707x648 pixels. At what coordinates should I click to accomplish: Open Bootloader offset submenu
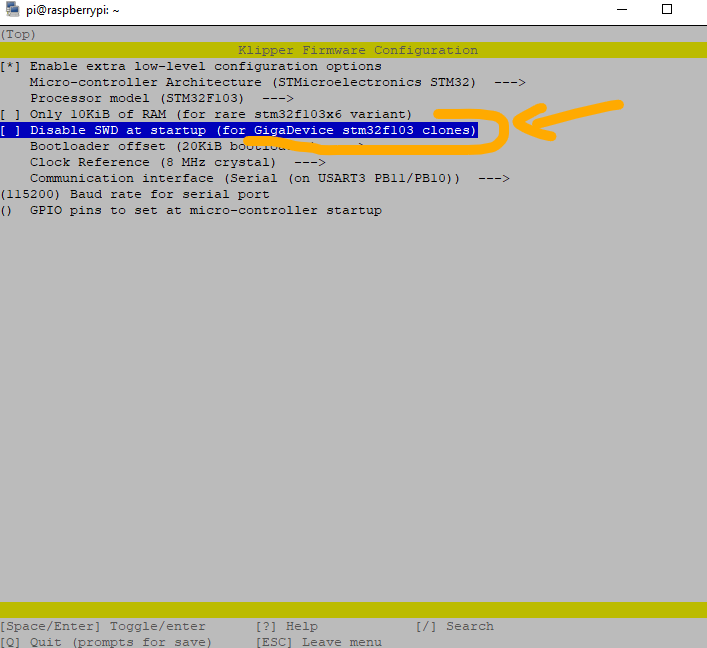tap(197, 147)
